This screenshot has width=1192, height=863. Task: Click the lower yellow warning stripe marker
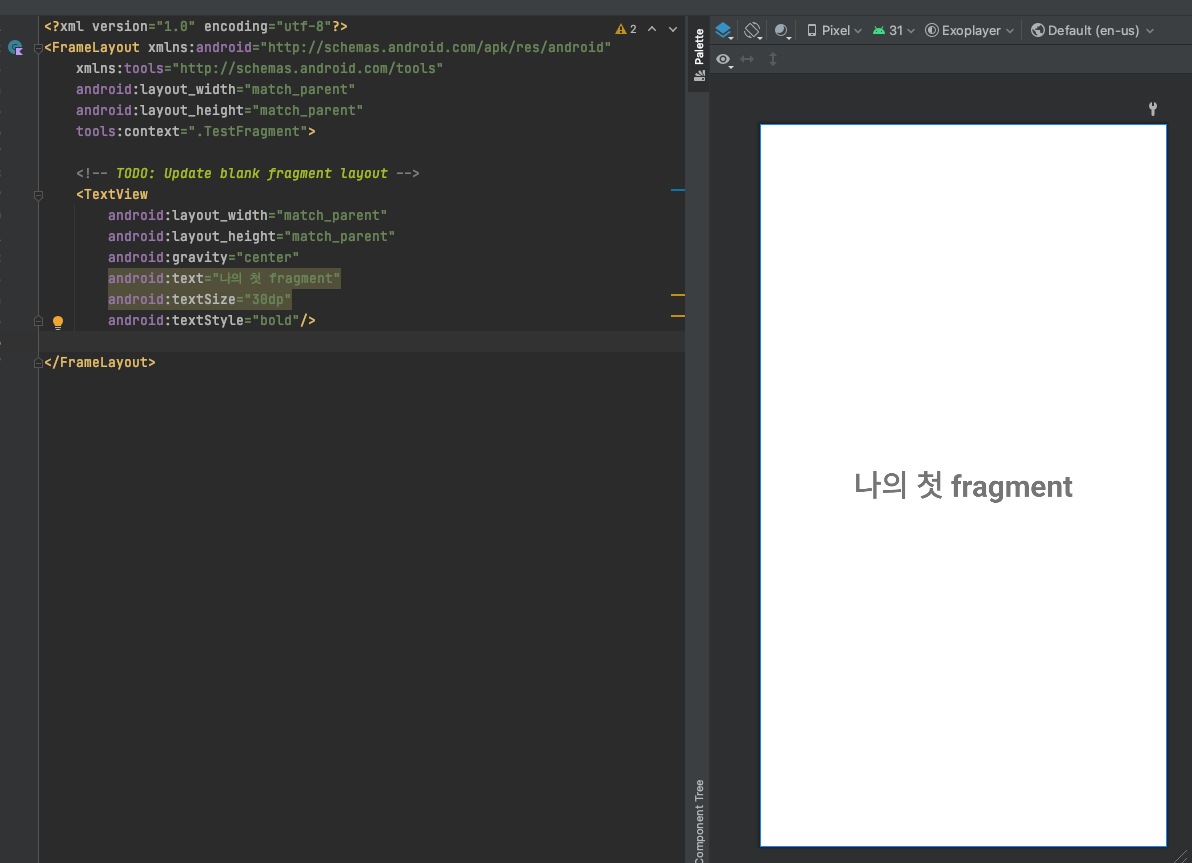coord(677,316)
